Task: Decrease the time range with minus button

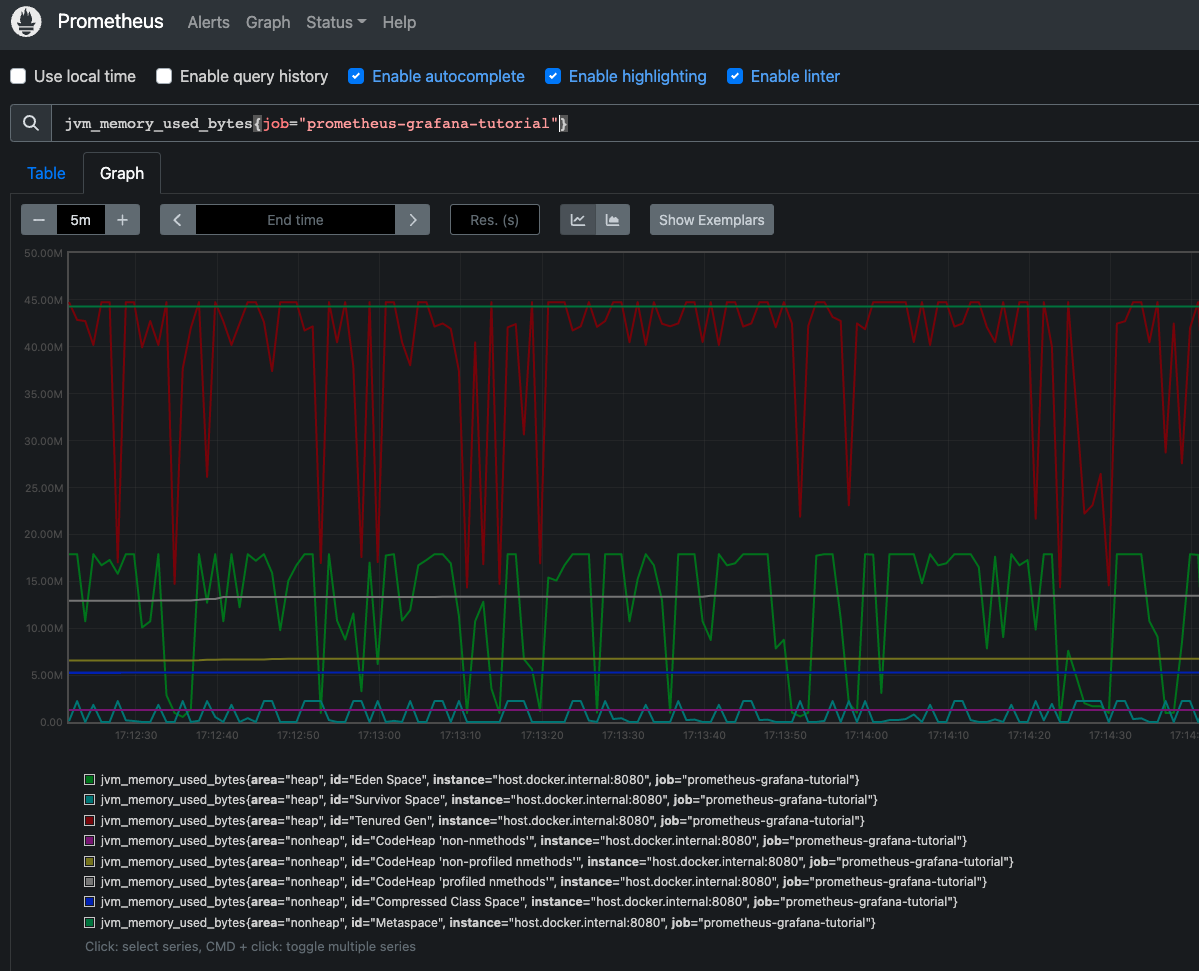Action: (x=39, y=220)
